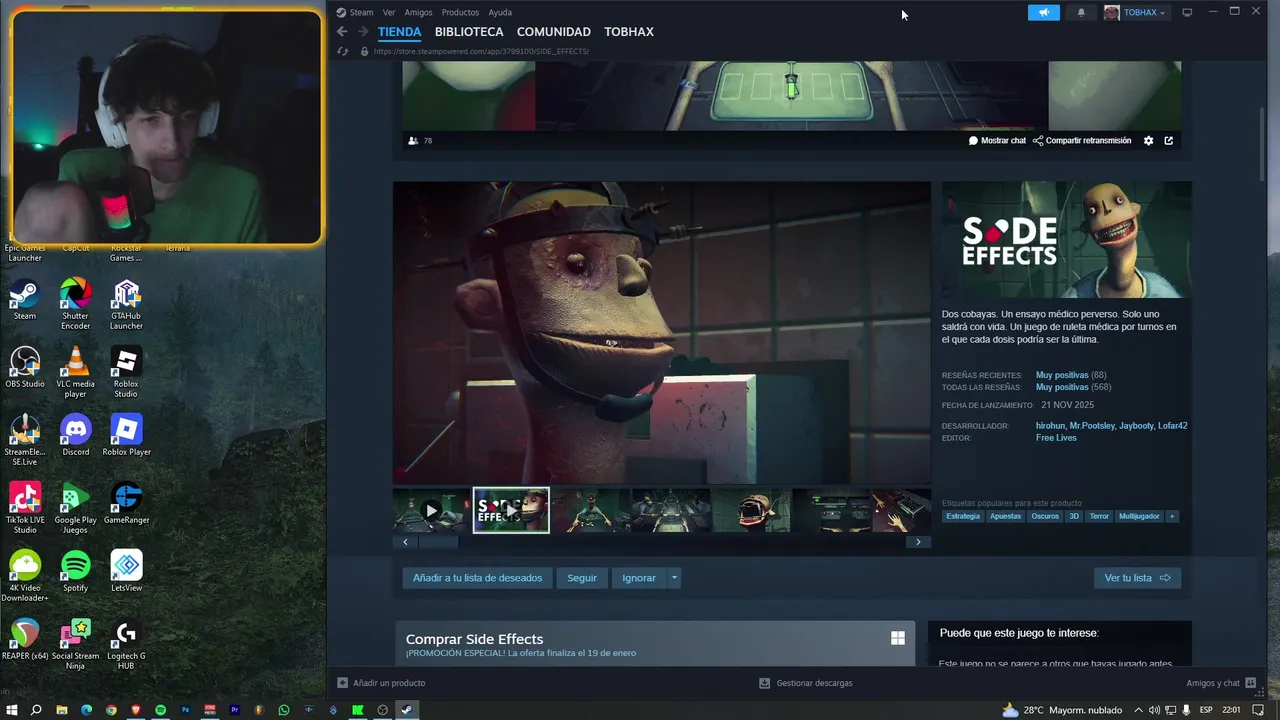Screen dimensions: 1280x720
Task: Click the store URL address field
Action: click(x=481, y=51)
